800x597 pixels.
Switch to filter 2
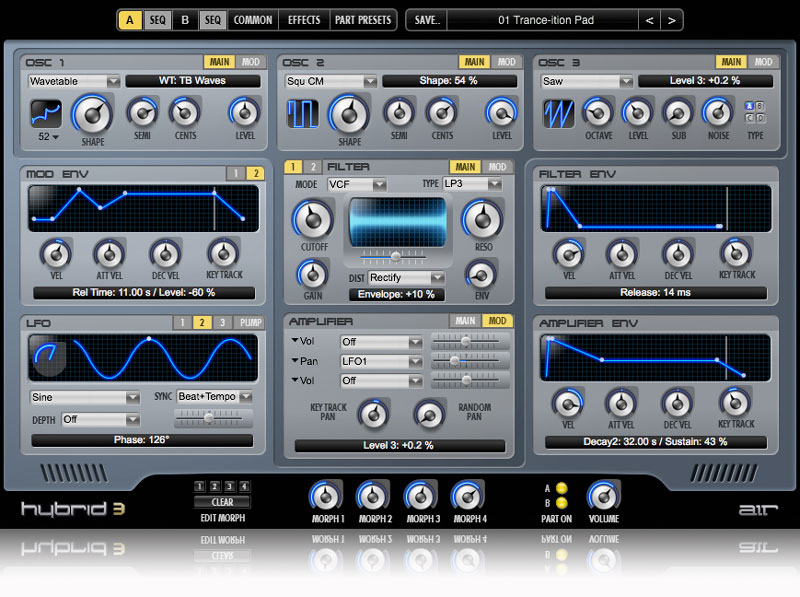[313, 167]
